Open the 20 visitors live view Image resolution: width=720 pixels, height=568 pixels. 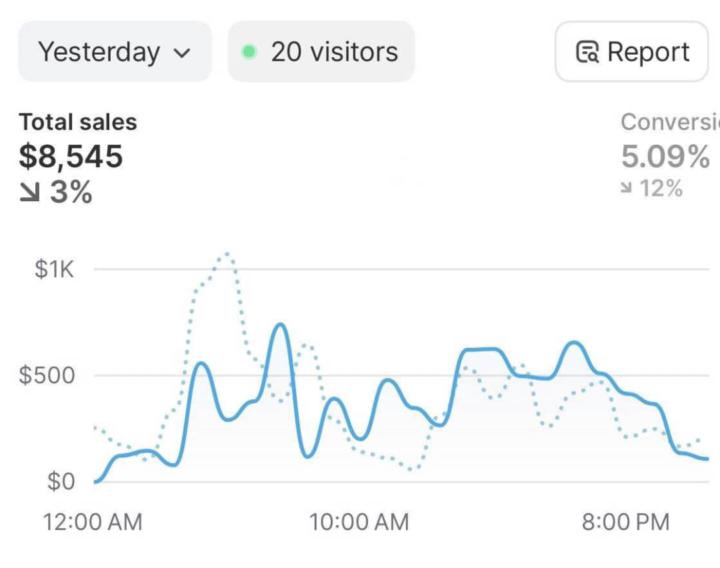321,51
